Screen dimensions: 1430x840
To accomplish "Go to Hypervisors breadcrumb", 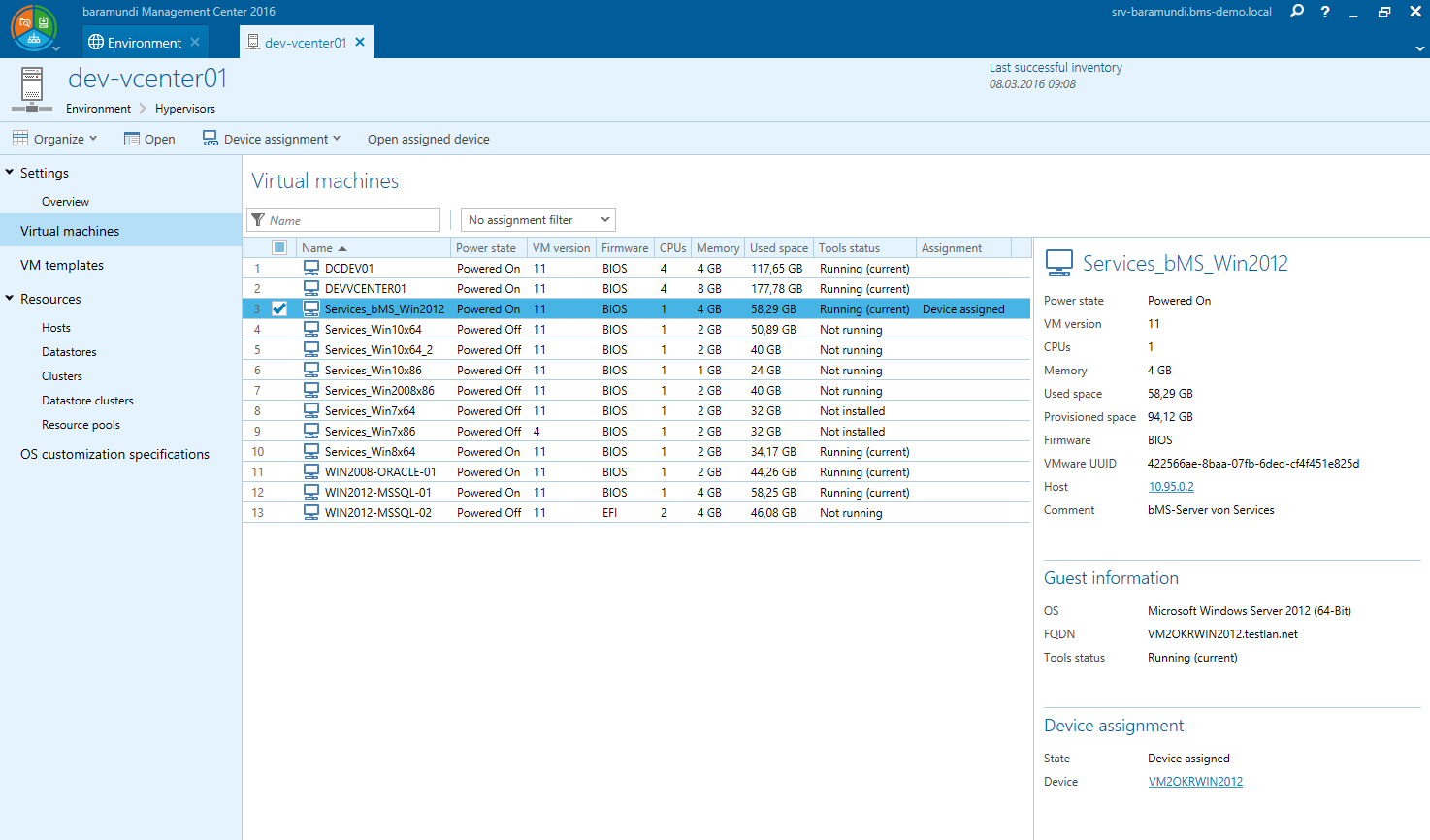I will pos(185,109).
